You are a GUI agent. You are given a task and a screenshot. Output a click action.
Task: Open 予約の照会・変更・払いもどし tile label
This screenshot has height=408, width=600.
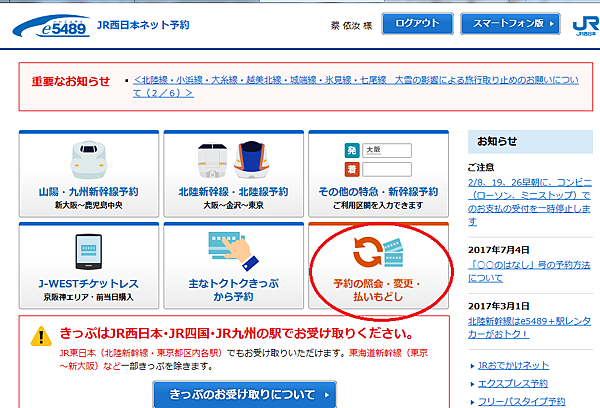pos(377,290)
